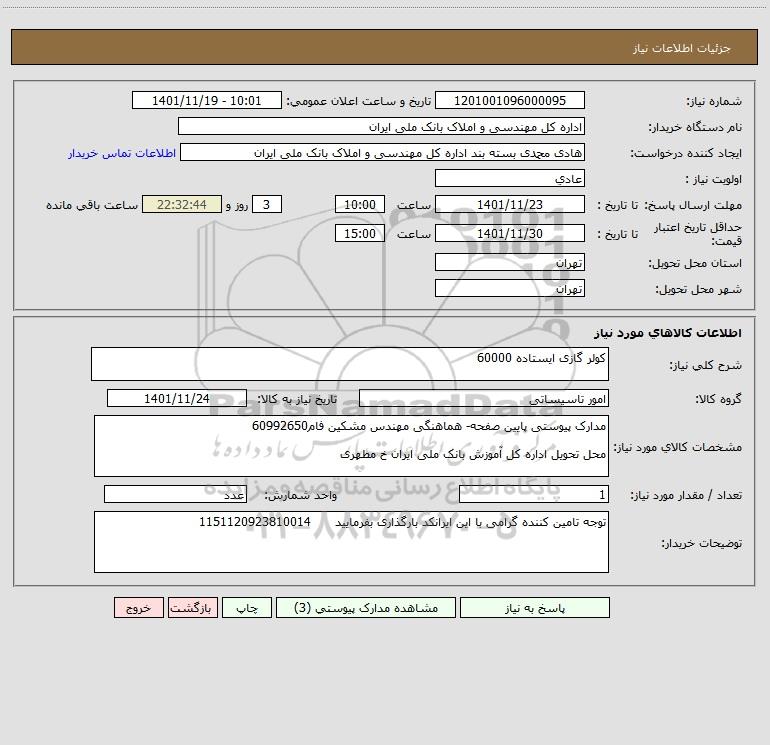
Task: Open اطلاعات تماس خریدار link
Action: [x=122, y=153]
